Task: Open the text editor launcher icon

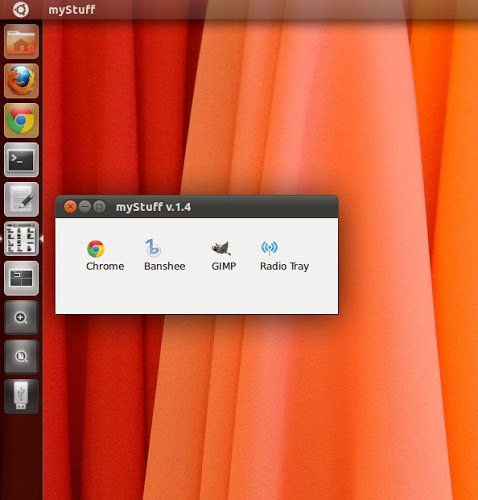Action: tap(21, 199)
